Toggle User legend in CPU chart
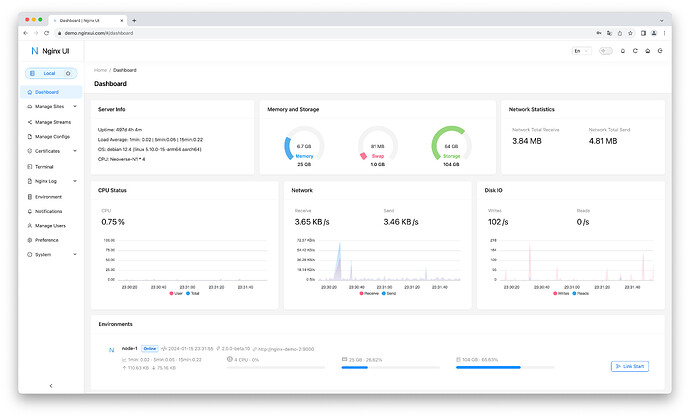Screen dimensions: 690x417 [x=176, y=293]
